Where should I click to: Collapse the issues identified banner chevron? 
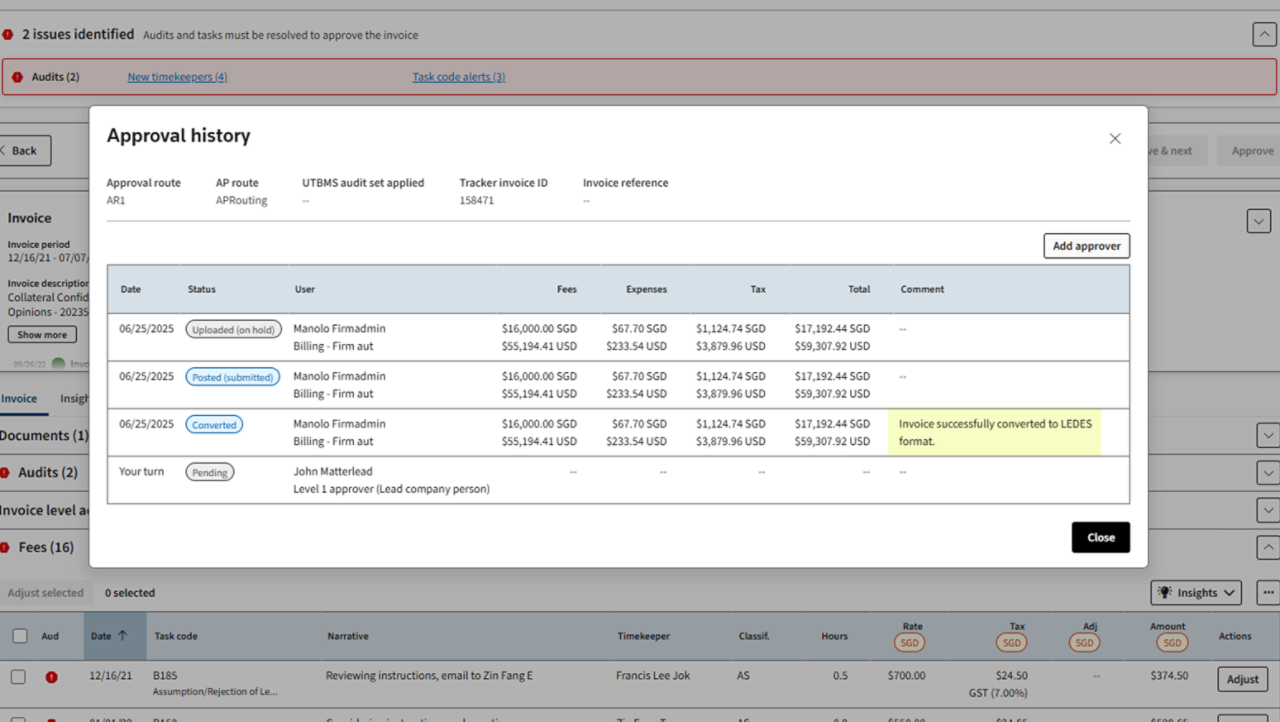point(1263,33)
